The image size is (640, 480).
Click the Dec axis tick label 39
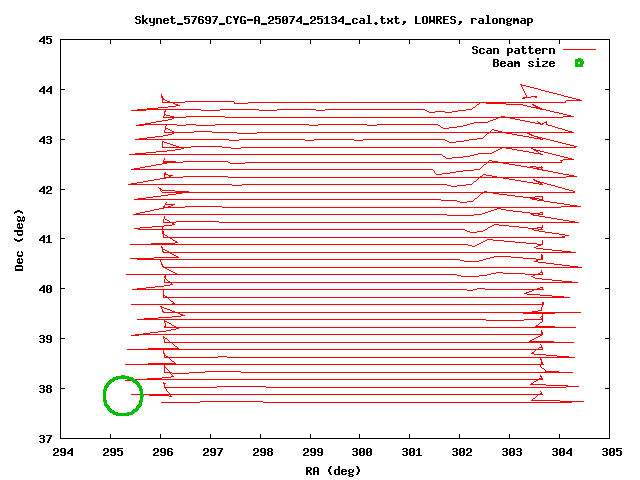click(45, 339)
